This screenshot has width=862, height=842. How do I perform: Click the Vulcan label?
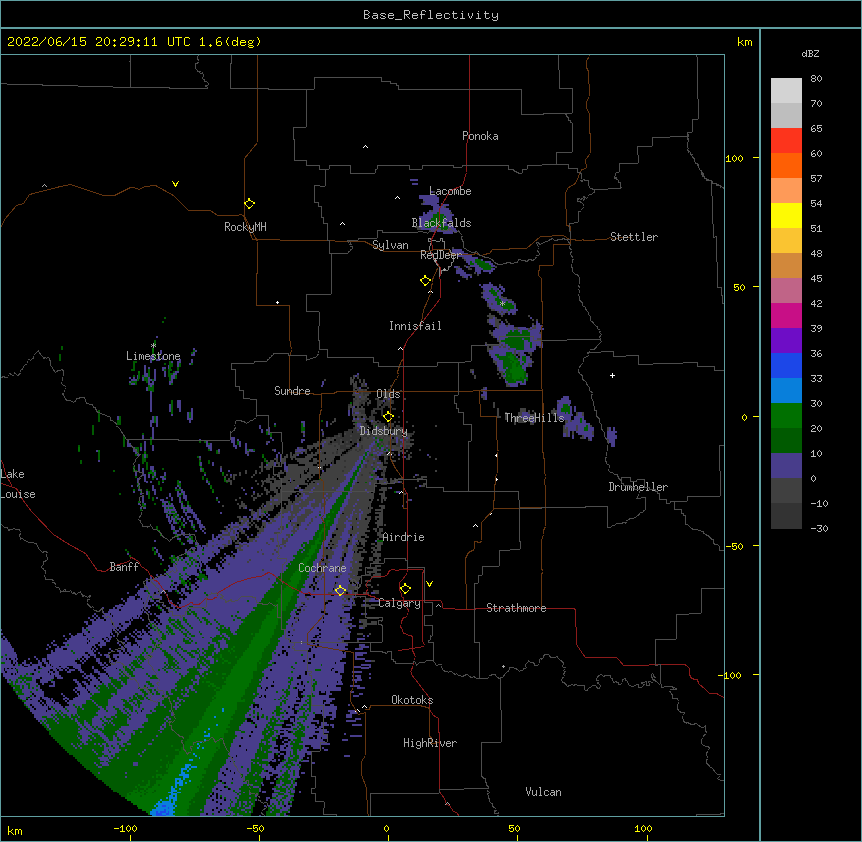[543, 792]
